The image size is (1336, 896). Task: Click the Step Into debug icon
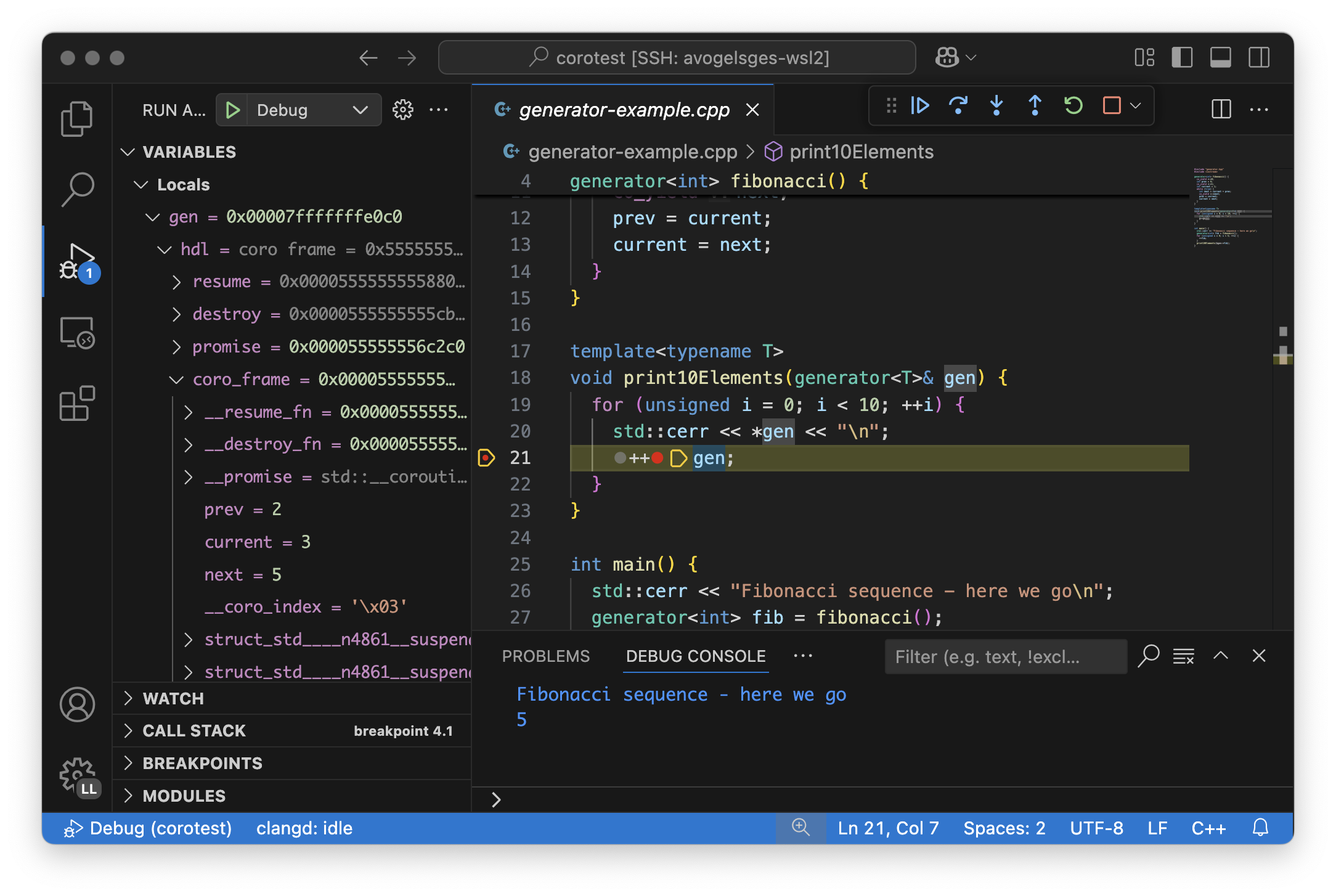996,105
